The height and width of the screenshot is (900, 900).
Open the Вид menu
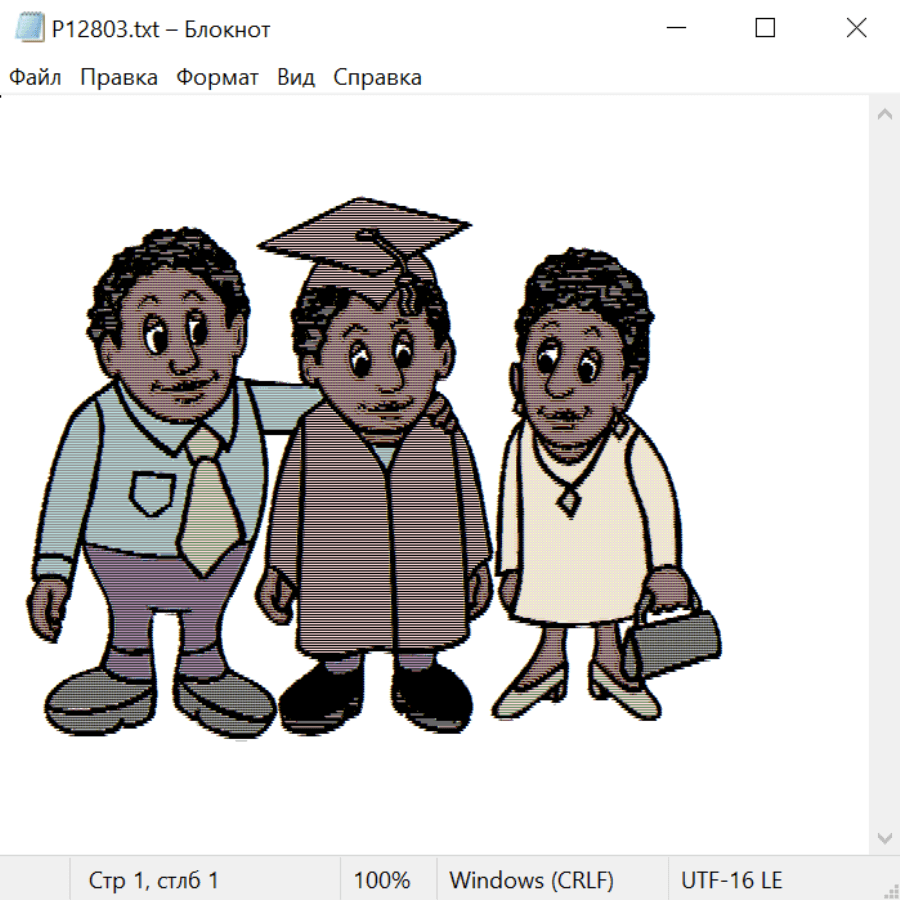tap(296, 78)
